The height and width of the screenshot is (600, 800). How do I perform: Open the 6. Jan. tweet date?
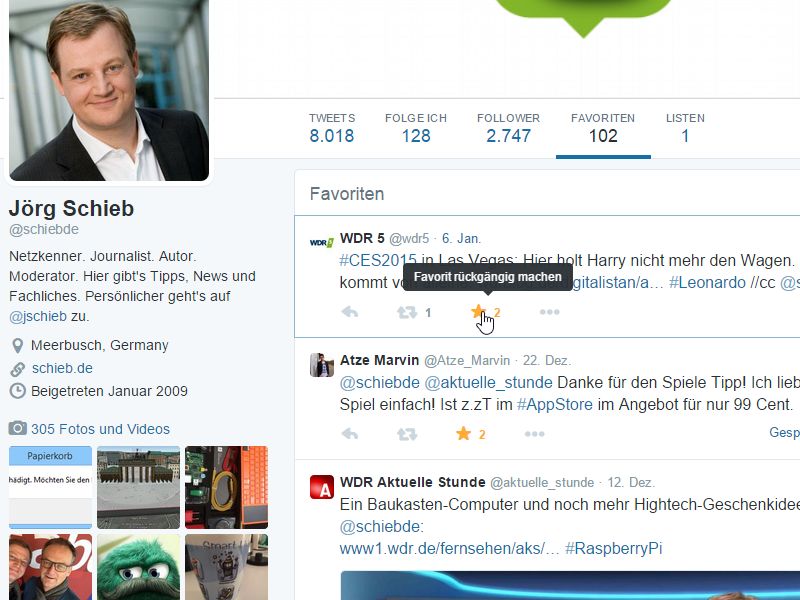tap(461, 239)
